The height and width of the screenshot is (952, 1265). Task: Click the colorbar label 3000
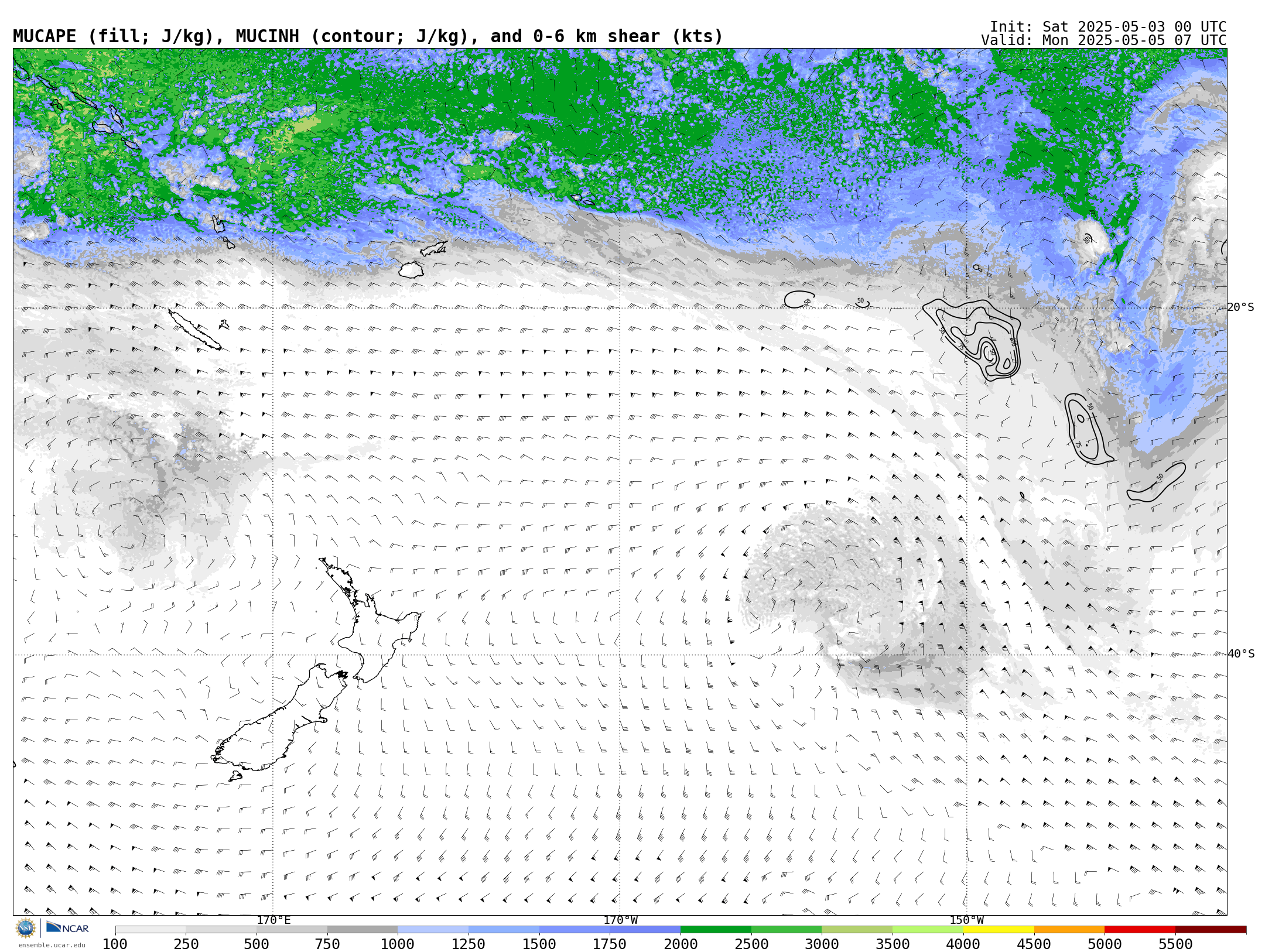click(x=822, y=944)
